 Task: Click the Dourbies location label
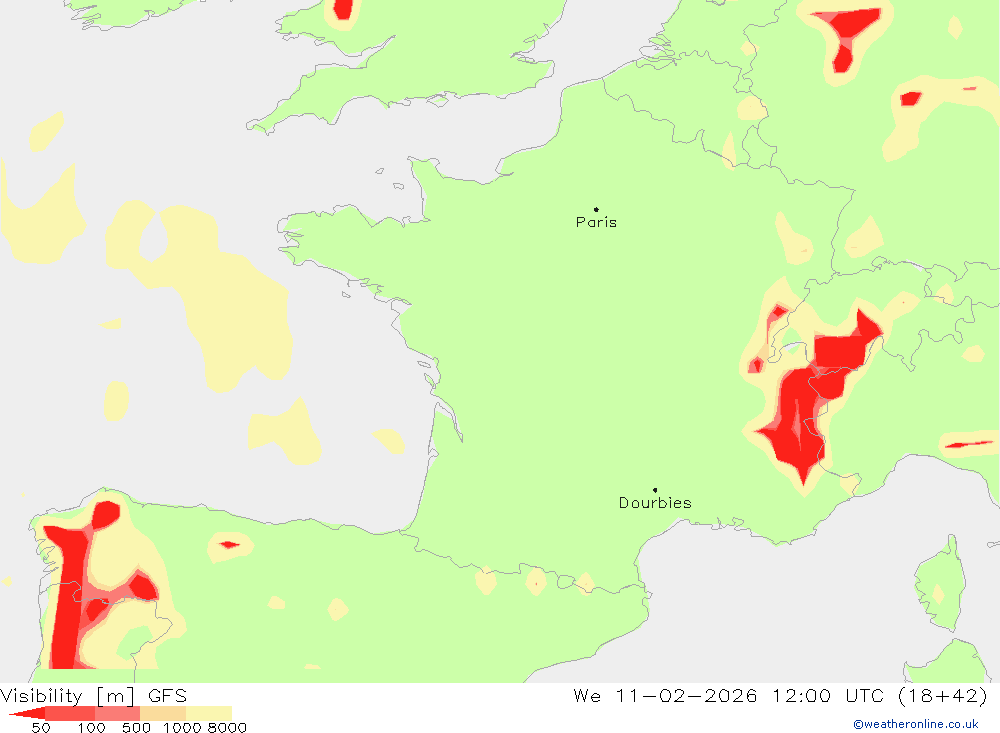pyautogui.click(x=655, y=503)
